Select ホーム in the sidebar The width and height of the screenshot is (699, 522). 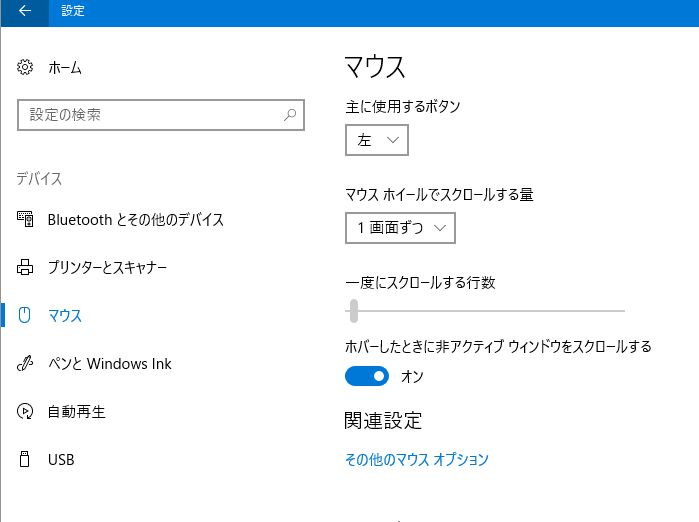pyautogui.click(x=65, y=68)
